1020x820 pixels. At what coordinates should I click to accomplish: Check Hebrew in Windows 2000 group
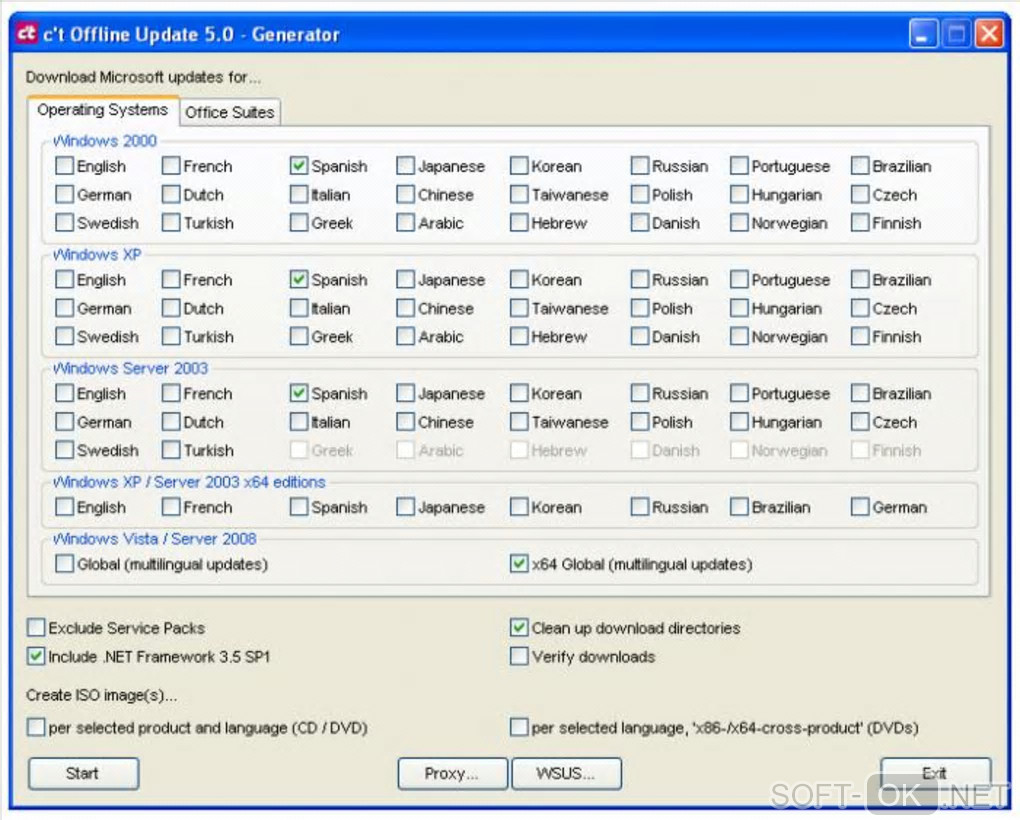(519, 223)
